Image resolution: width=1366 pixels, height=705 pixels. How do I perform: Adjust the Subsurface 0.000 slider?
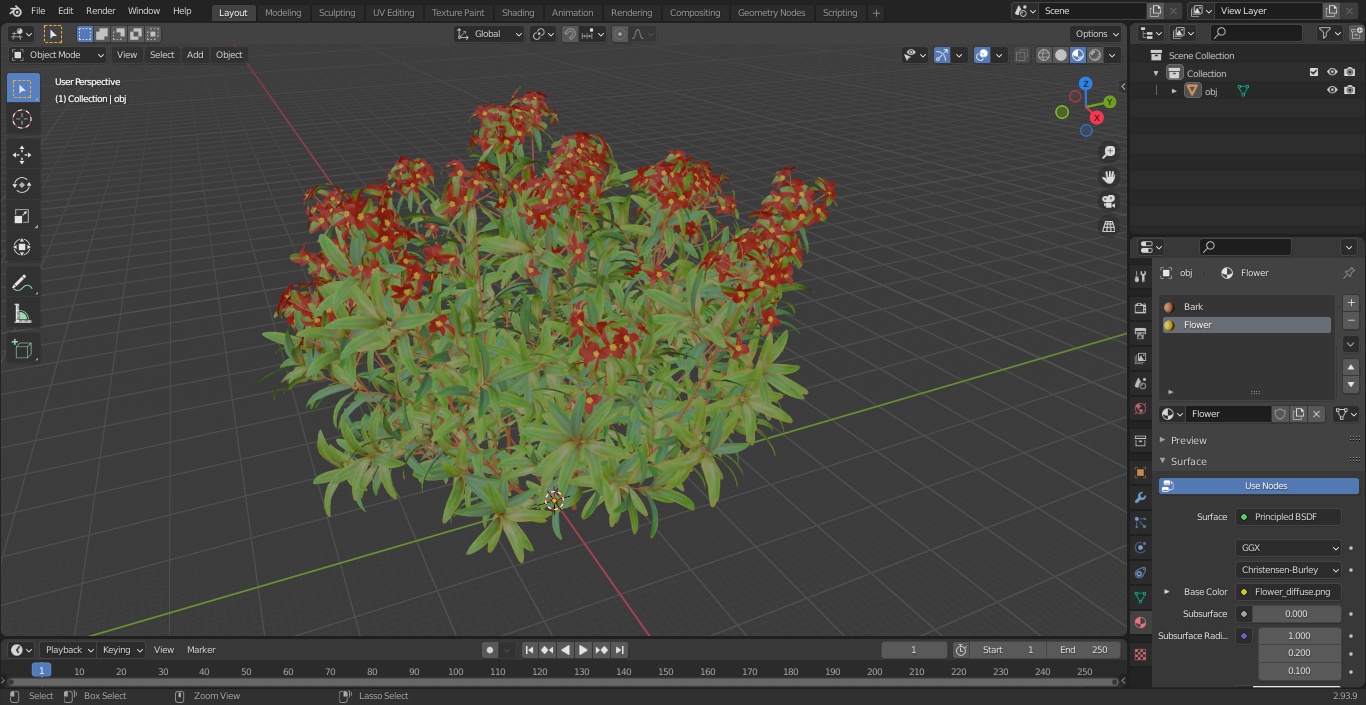click(1296, 614)
